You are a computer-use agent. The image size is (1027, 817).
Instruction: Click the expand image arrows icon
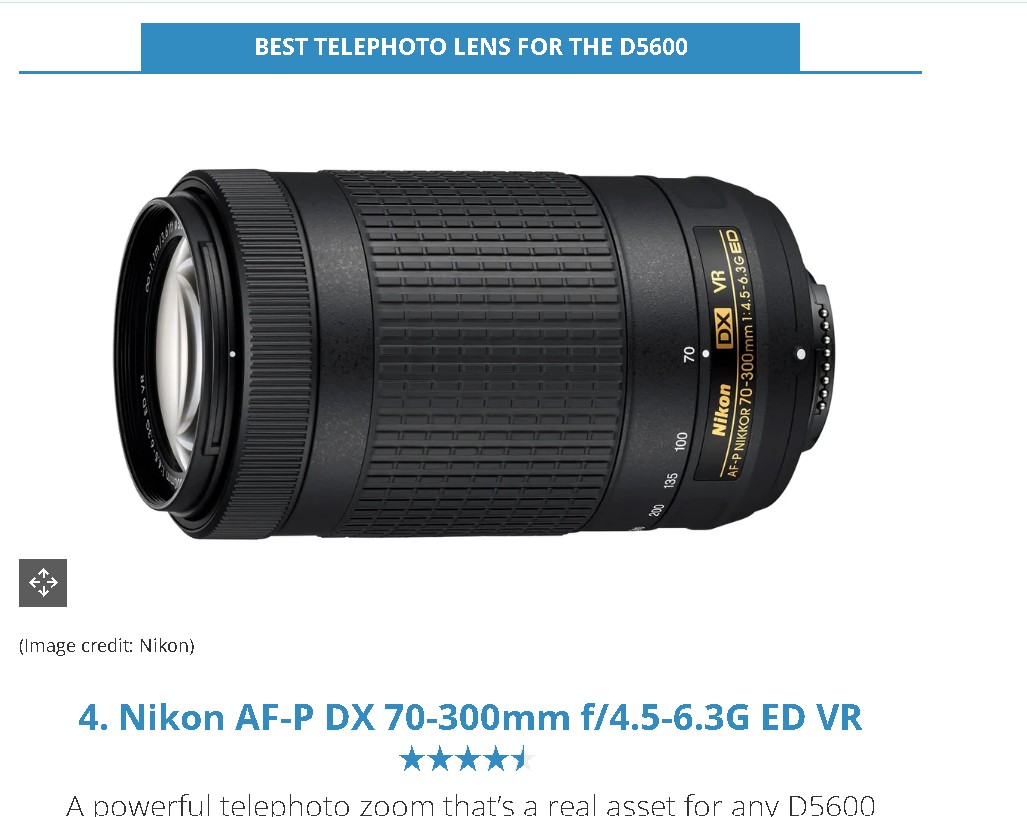pos(43,582)
